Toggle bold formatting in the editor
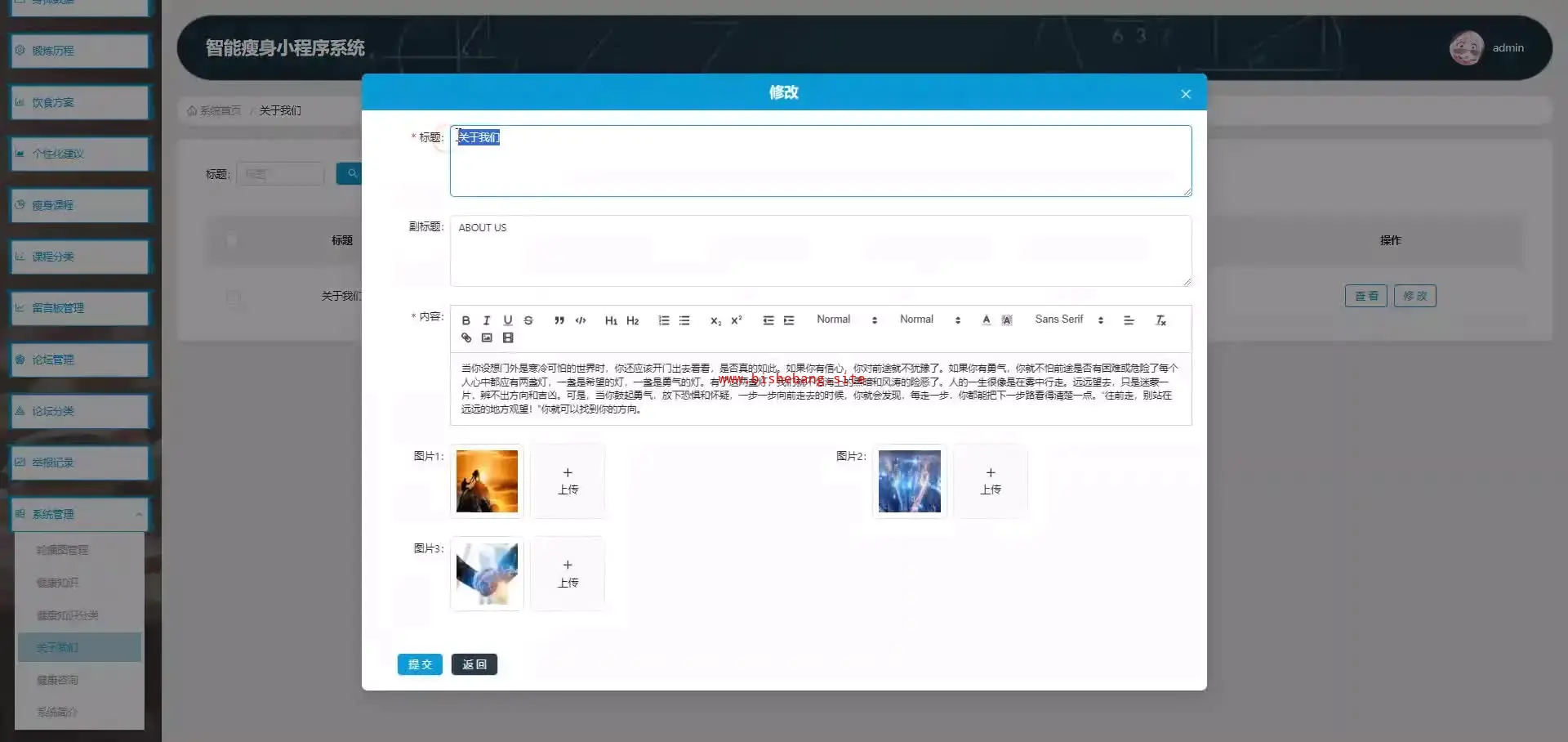 pos(465,320)
